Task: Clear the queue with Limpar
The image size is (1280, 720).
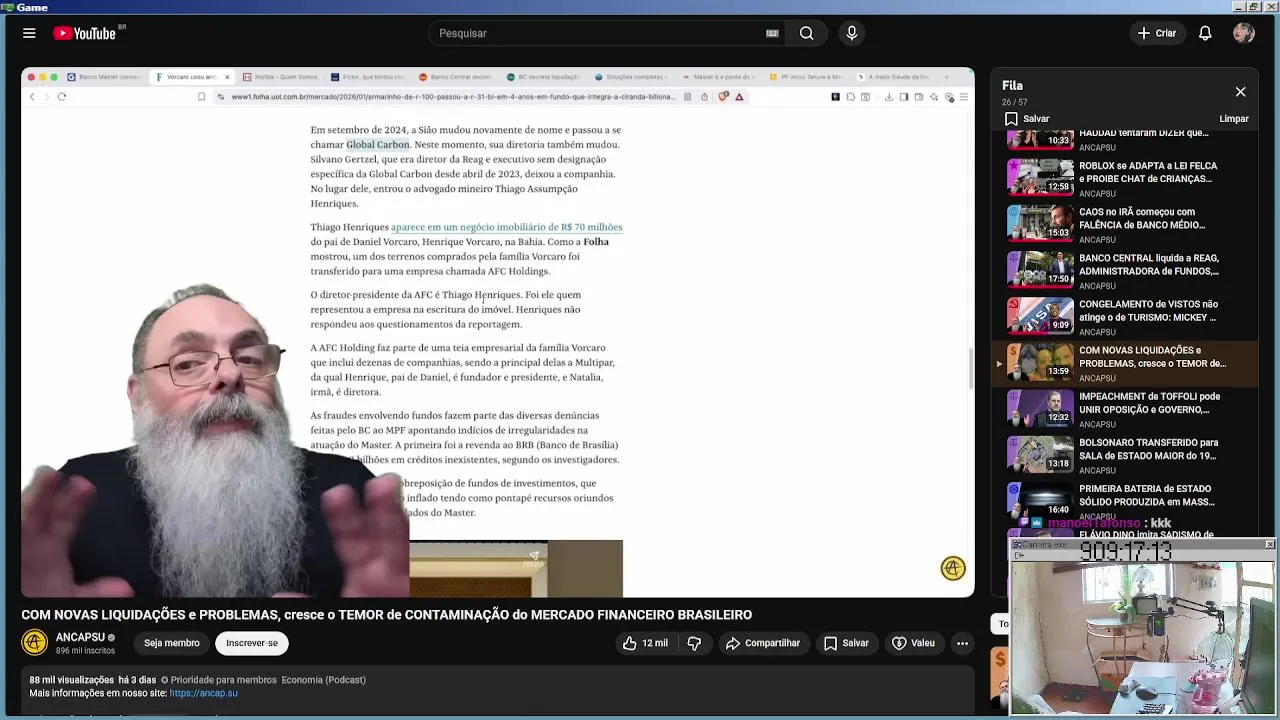Action: (1234, 118)
